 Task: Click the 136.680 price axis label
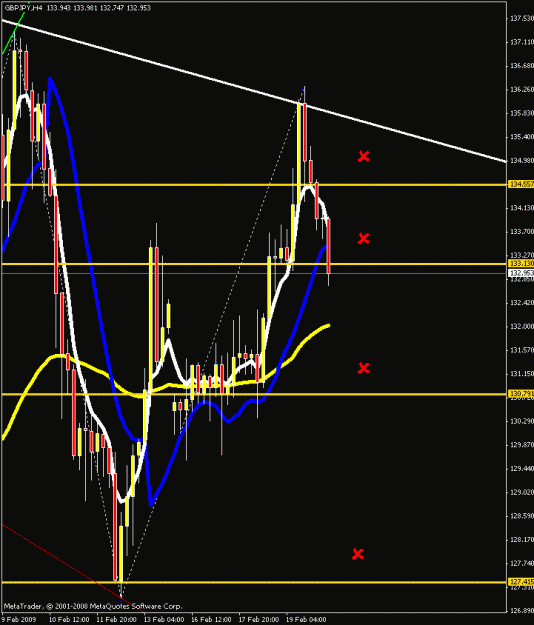coord(522,66)
